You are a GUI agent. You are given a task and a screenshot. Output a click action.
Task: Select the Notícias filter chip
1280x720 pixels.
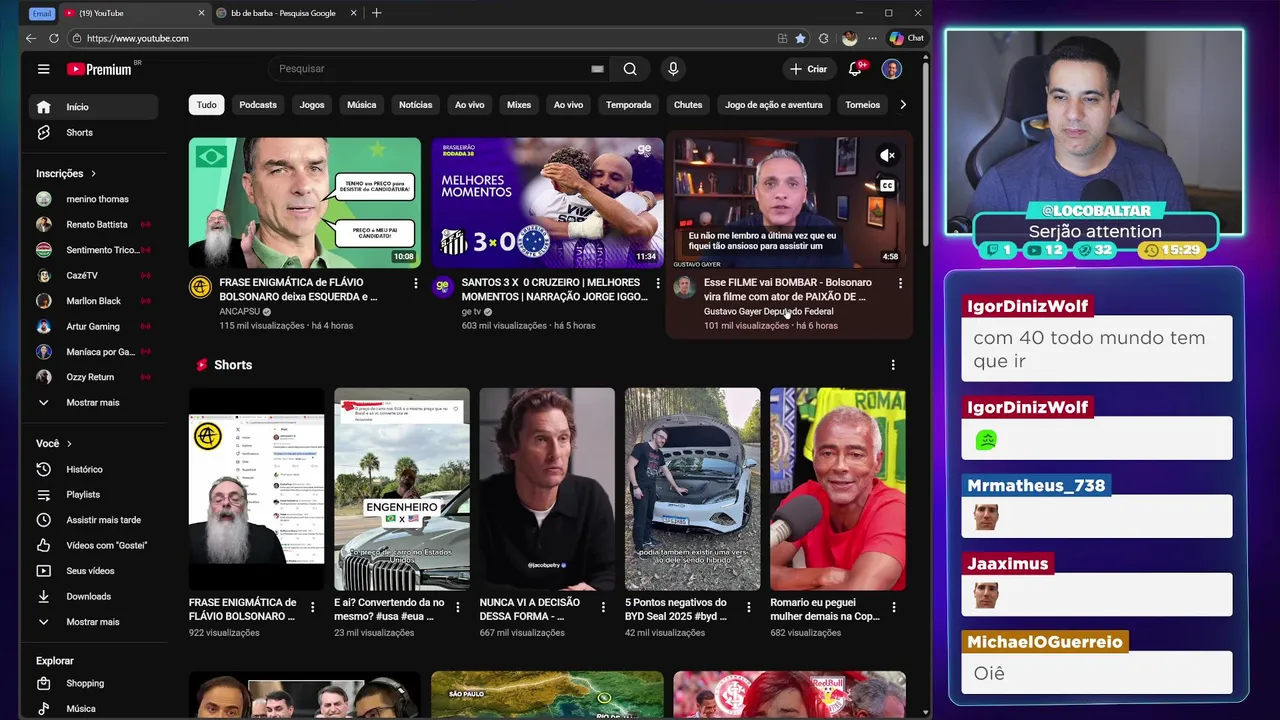[416, 105]
